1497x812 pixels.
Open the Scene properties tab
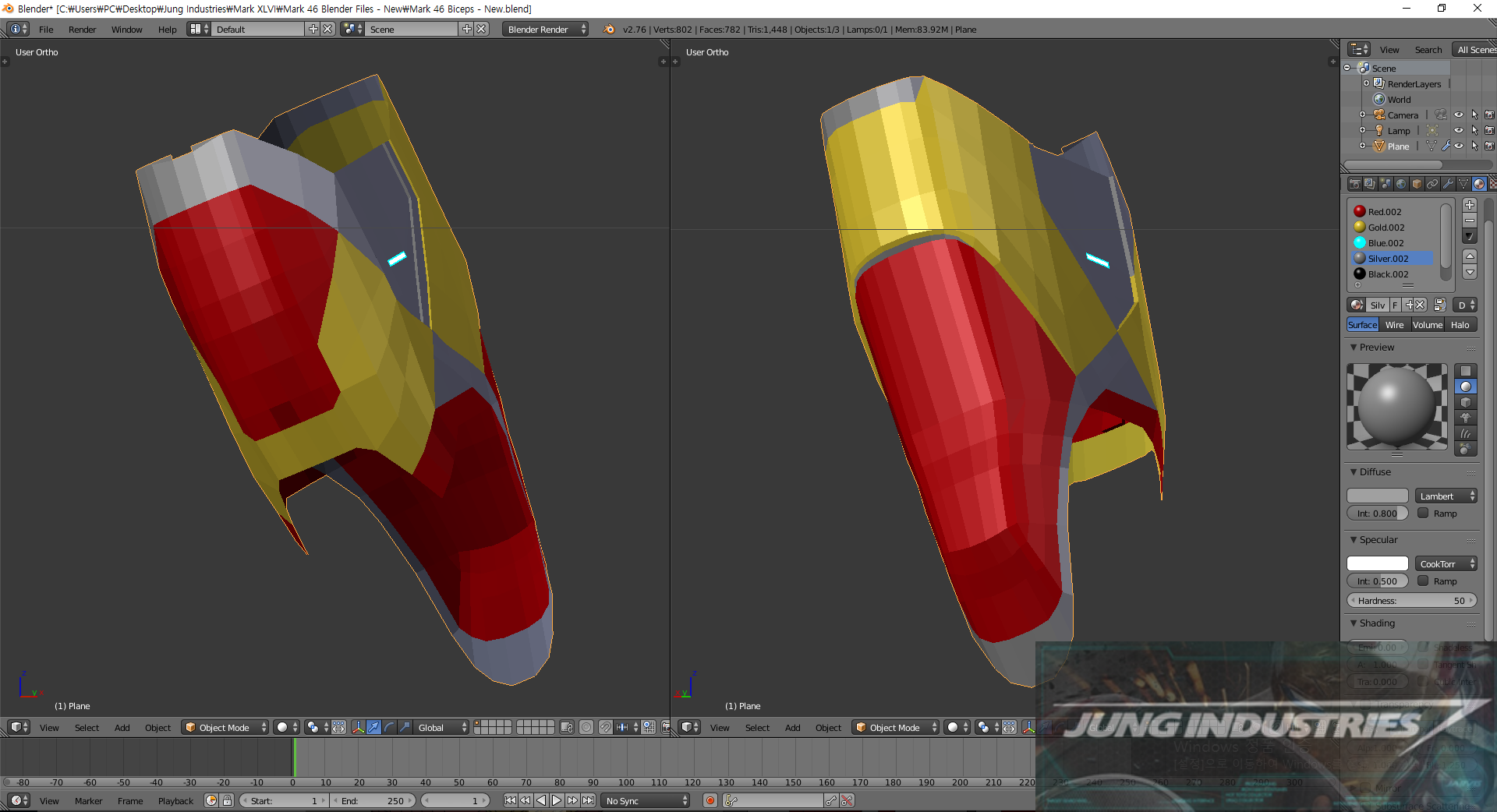pos(1386,184)
